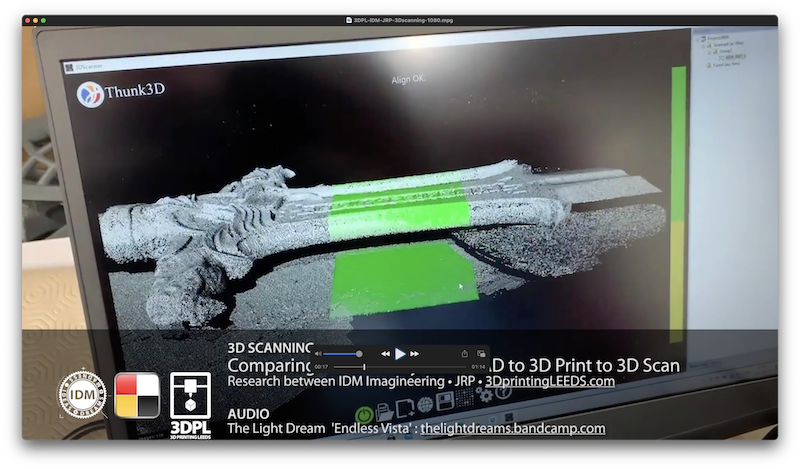Click the green window zoom button

tap(43, 19)
